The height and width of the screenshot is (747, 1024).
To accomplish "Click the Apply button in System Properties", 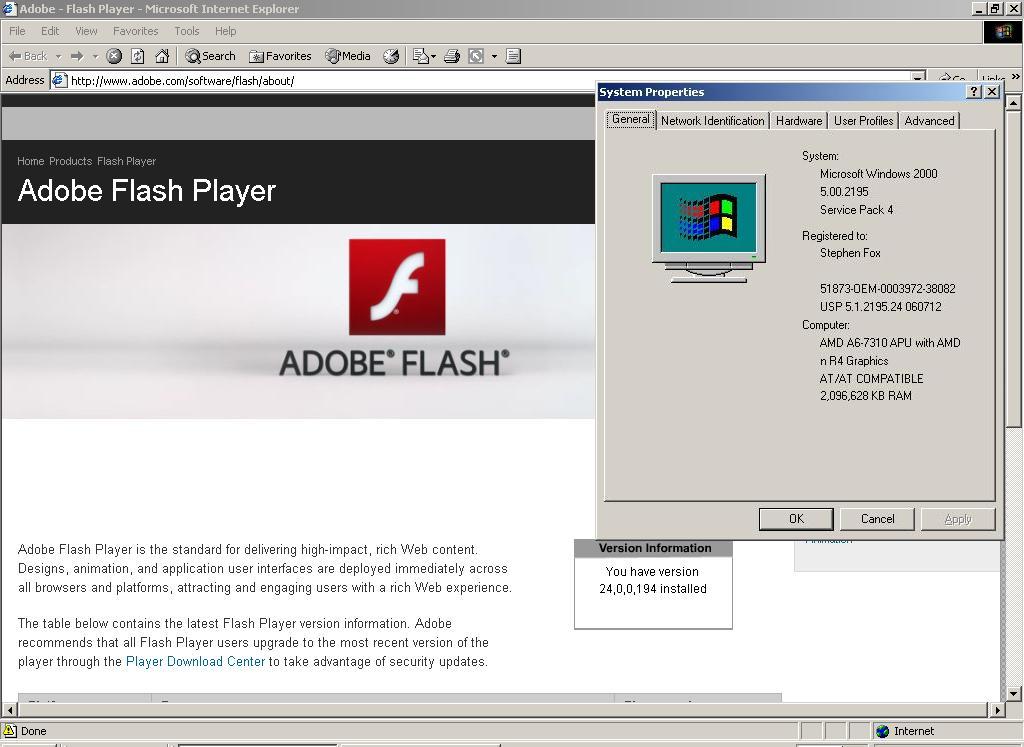I will pyautogui.click(x=958, y=519).
